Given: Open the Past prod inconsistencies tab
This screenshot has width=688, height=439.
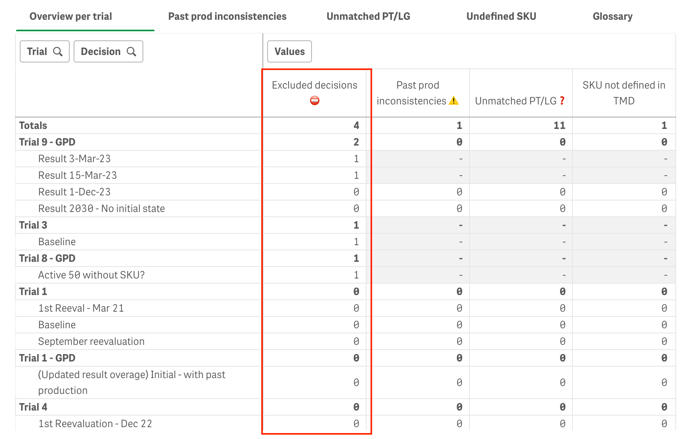Looking at the screenshot, I should click(227, 17).
